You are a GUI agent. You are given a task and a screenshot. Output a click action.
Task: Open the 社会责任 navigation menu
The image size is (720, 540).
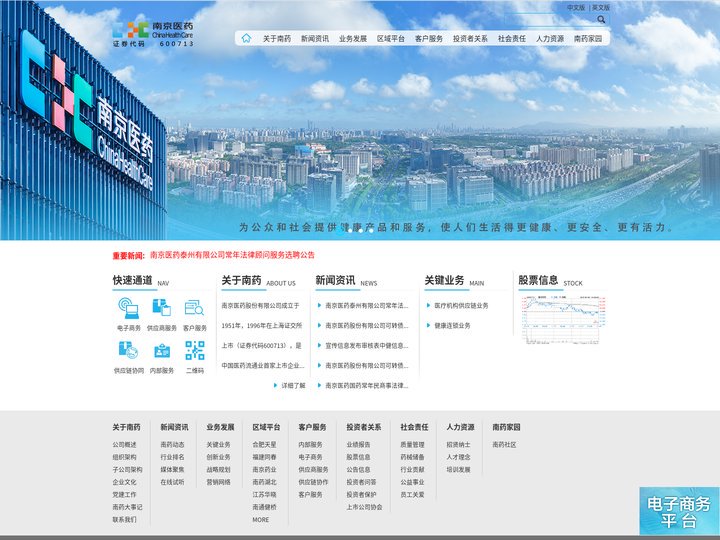tap(512, 39)
